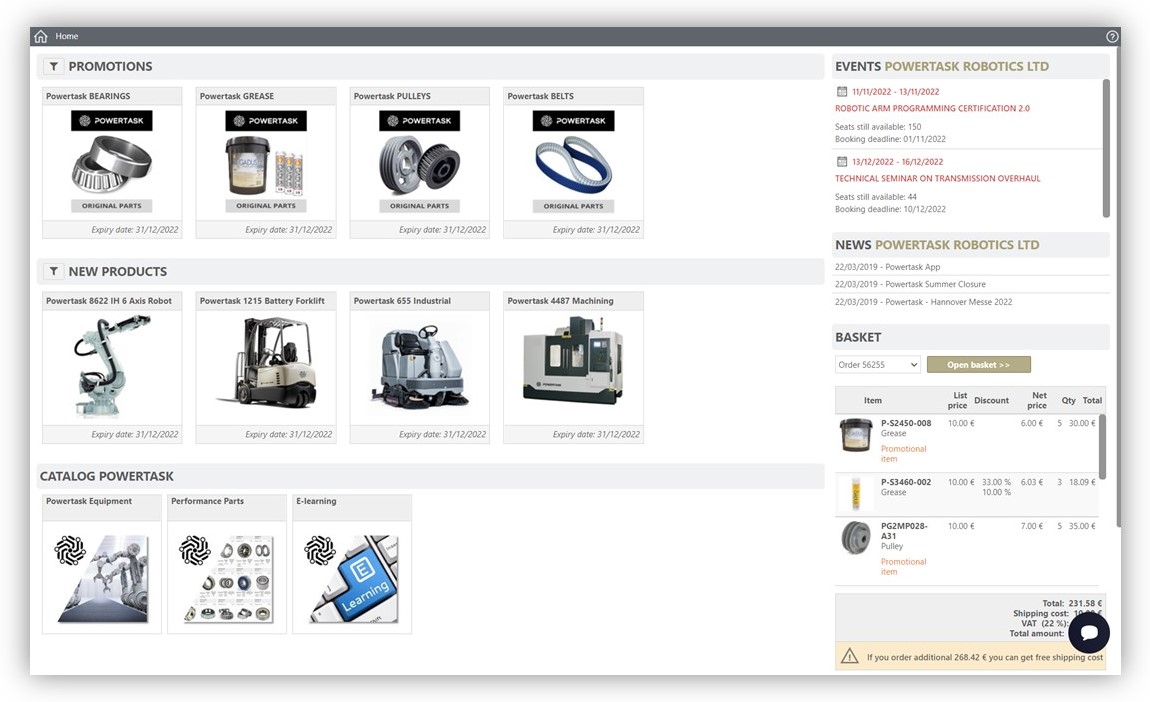Open the help question mark icon
Image resolution: width=1150 pixels, height=702 pixels.
point(1112,37)
